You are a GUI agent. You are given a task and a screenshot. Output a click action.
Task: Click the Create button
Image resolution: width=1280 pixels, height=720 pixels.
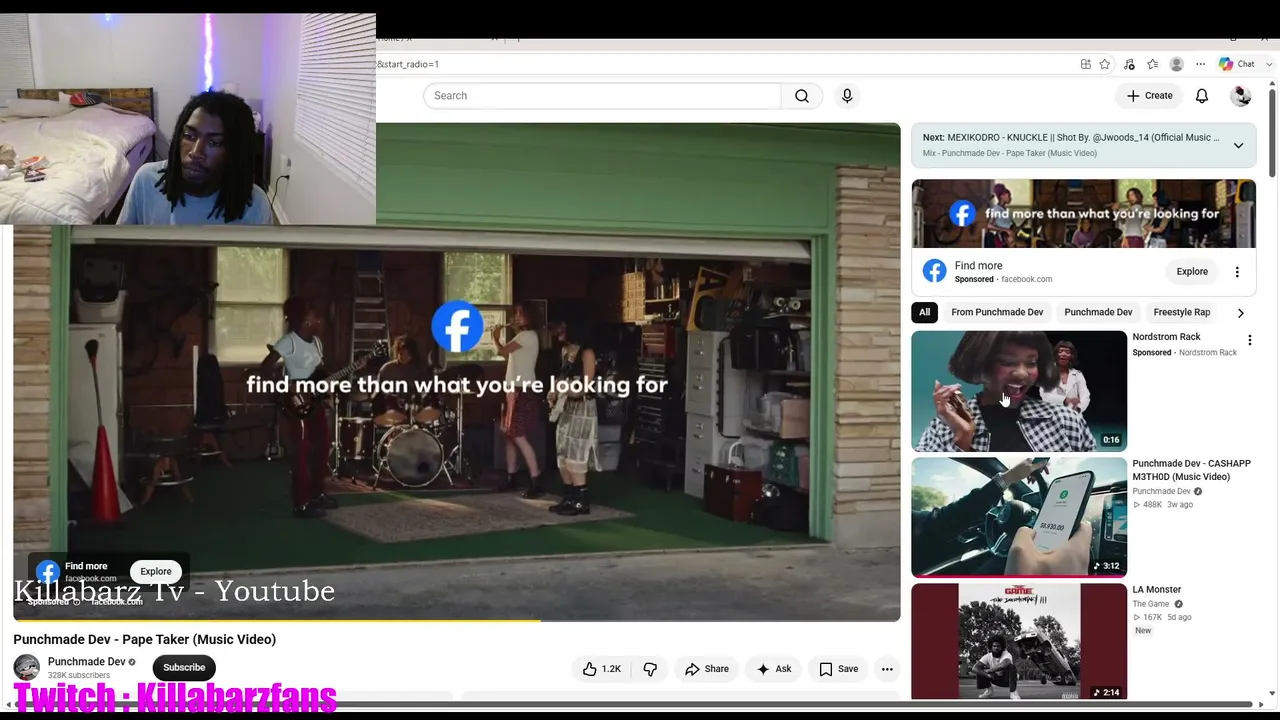pos(1149,96)
